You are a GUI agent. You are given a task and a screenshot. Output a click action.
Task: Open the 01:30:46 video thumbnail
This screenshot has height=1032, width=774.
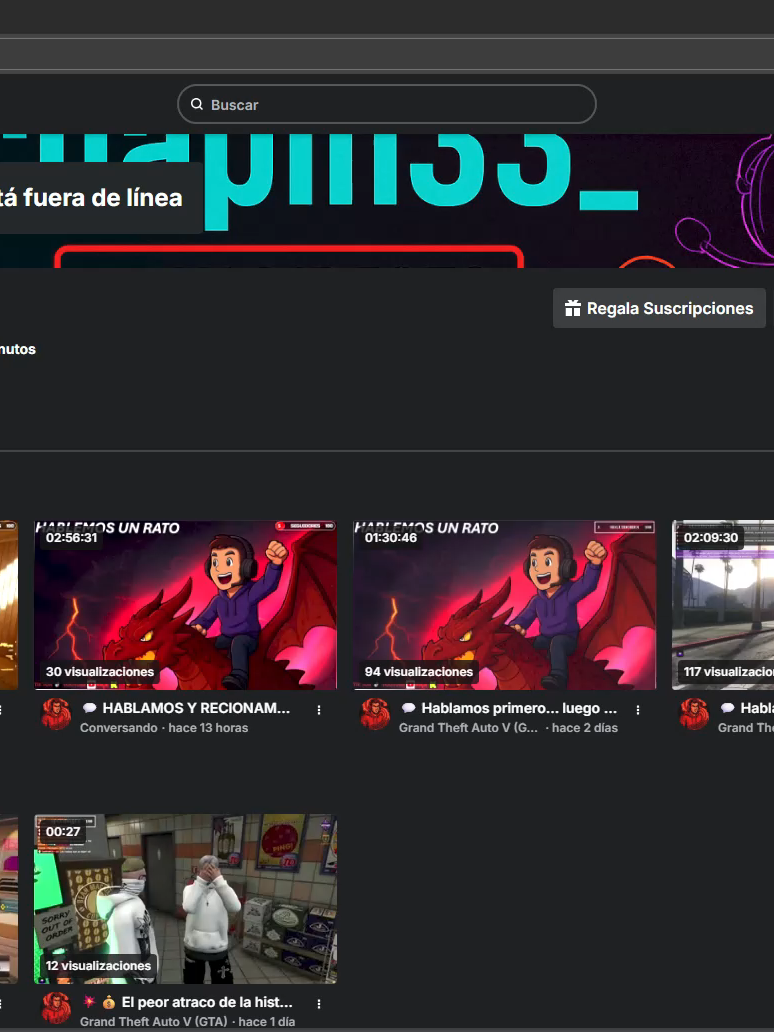(x=504, y=605)
